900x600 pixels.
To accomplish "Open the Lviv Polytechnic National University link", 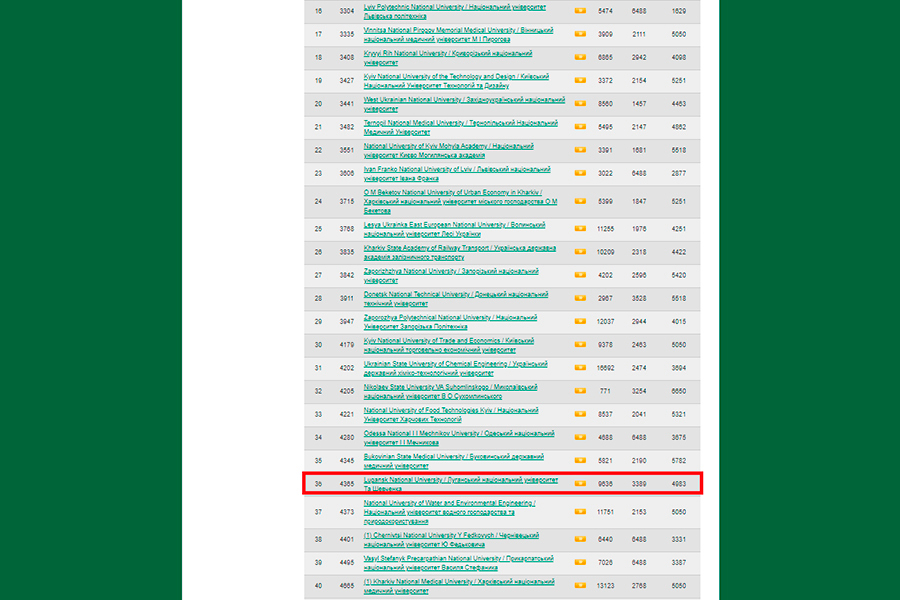I will (455, 11).
